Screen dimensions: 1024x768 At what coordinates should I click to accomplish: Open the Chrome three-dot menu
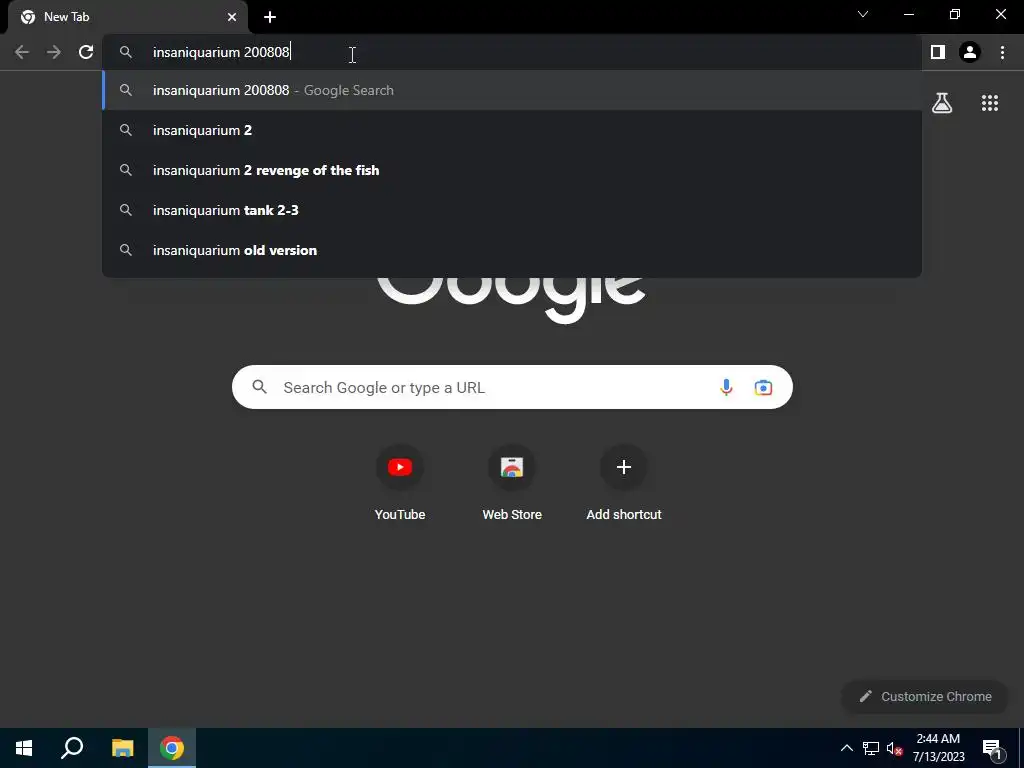pos(1002,52)
